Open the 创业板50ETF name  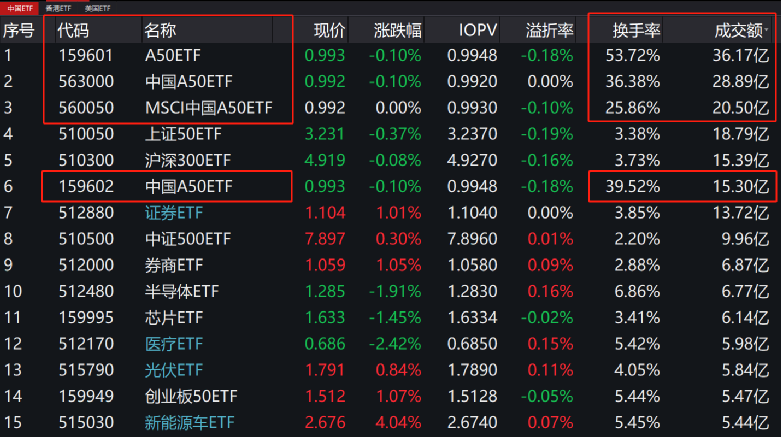click(x=191, y=396)
